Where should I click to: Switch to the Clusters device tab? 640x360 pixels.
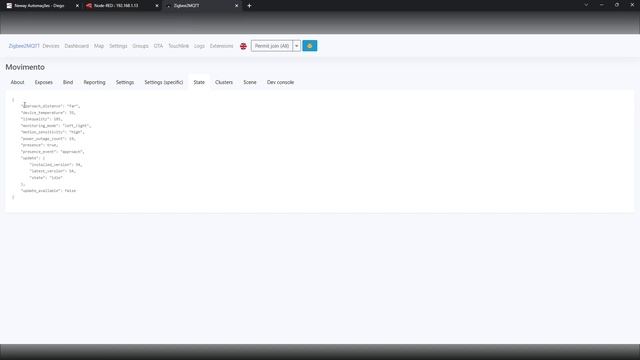pyautogui.click(x=224, y=82)
